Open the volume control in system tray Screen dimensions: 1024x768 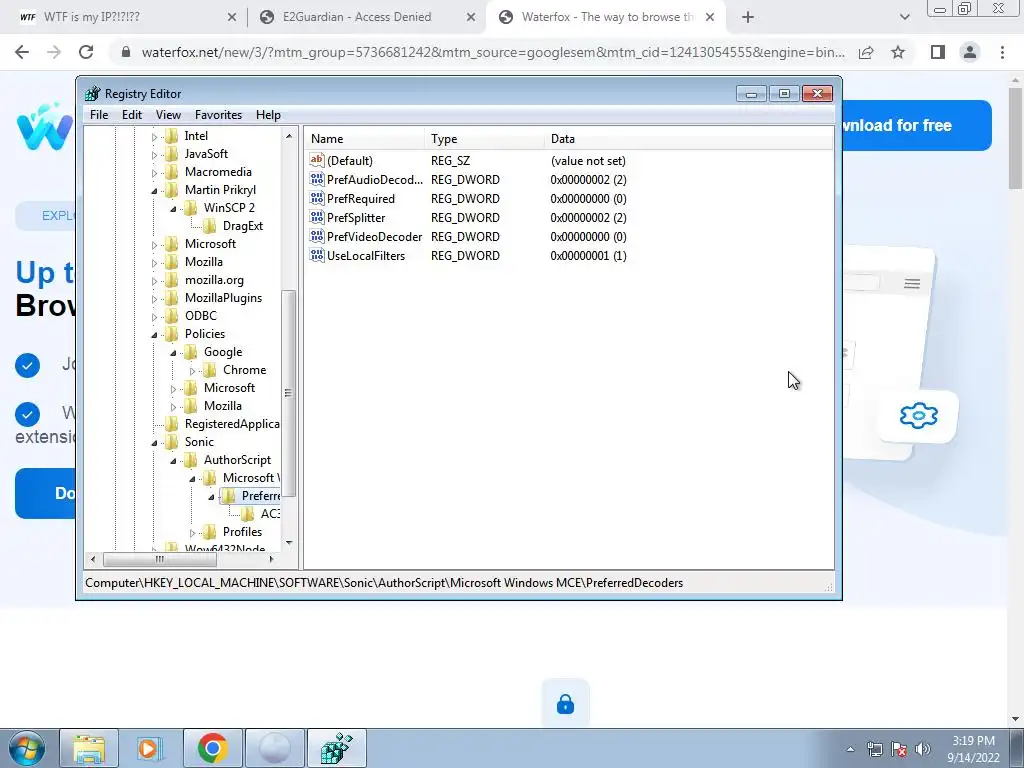tap(923, 749)
